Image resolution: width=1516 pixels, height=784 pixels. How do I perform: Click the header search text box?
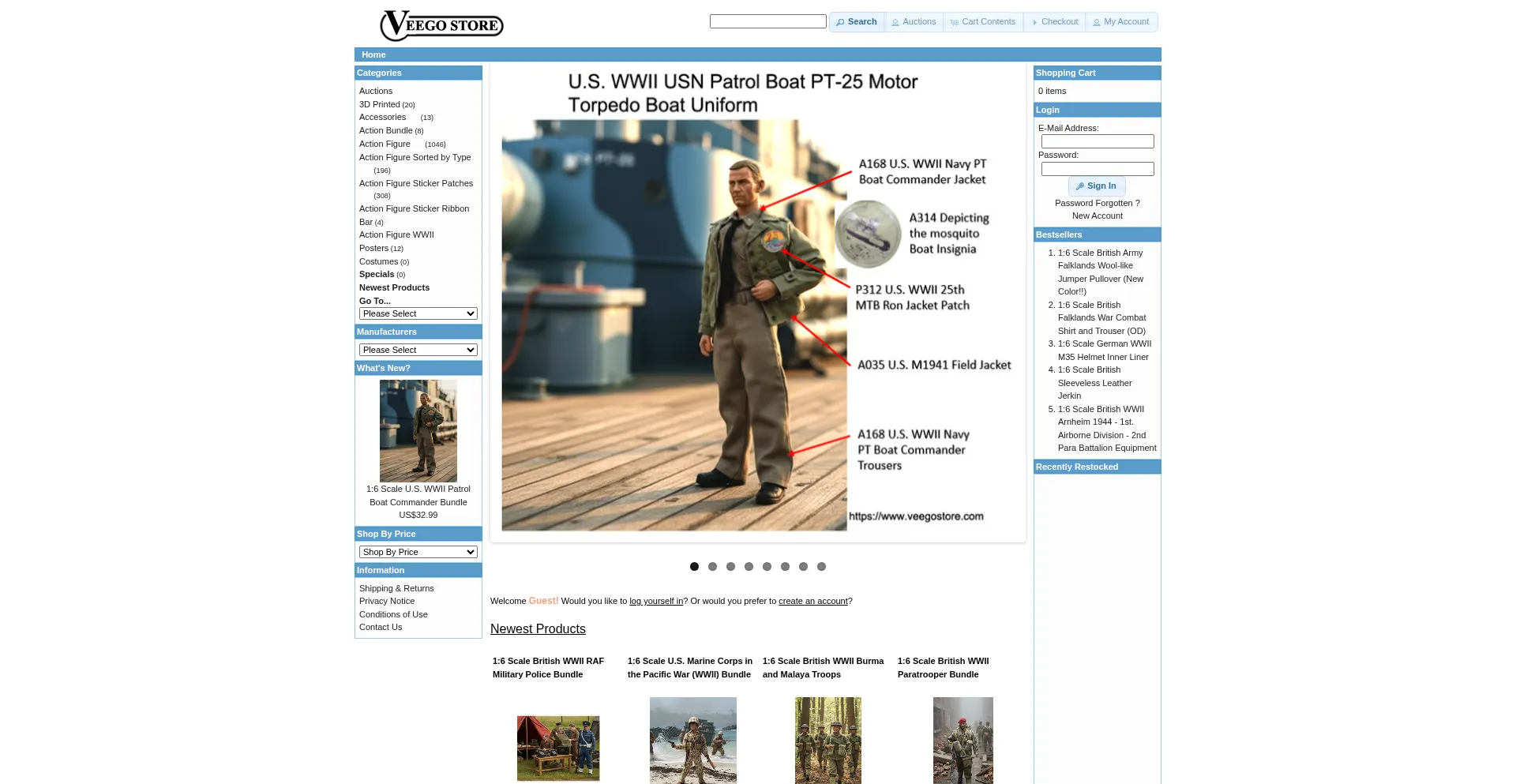coord(767,22)
